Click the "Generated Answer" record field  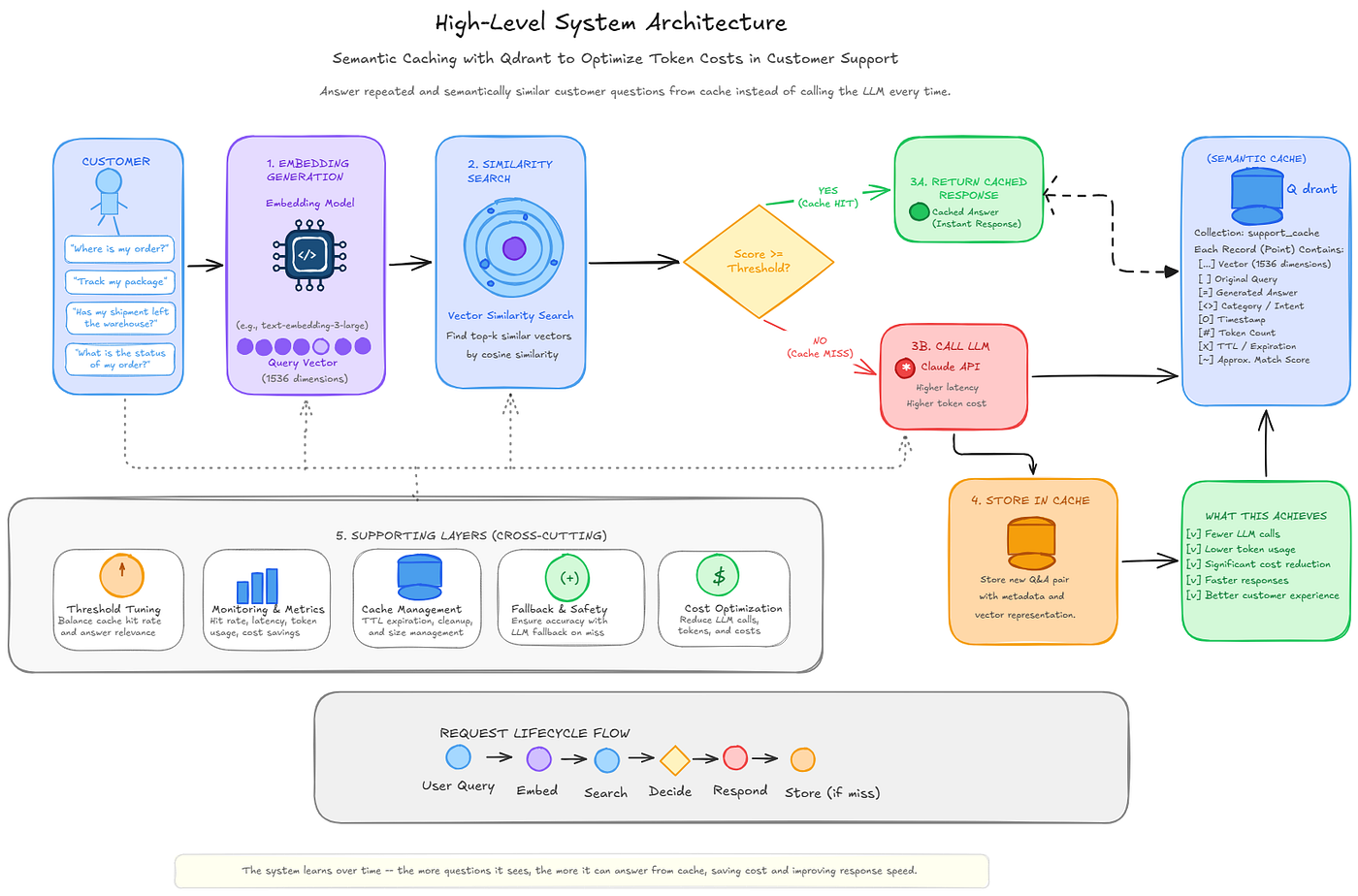pyautogui.click(x=1247, y=292)
